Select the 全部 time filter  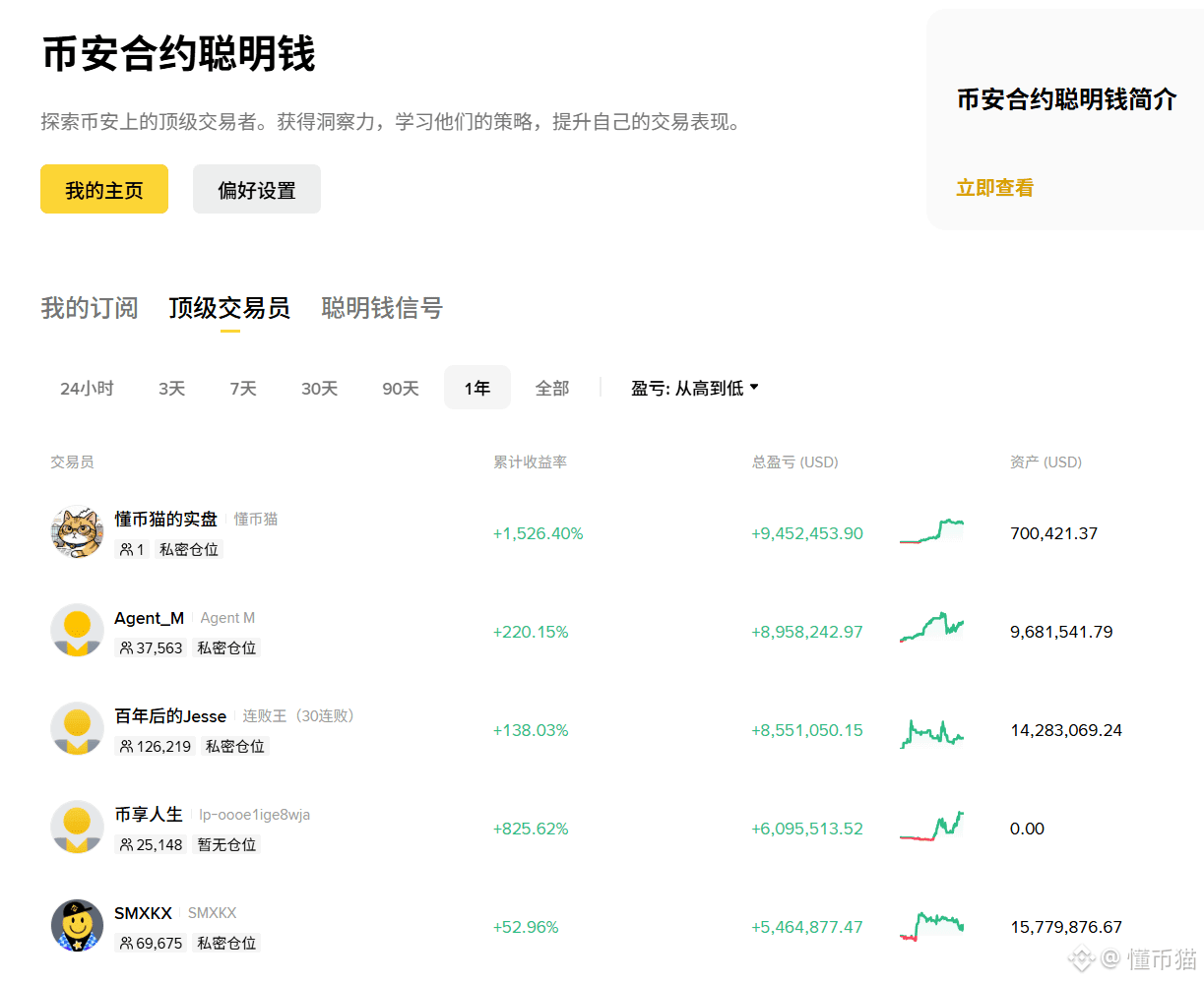click(552, 388)
